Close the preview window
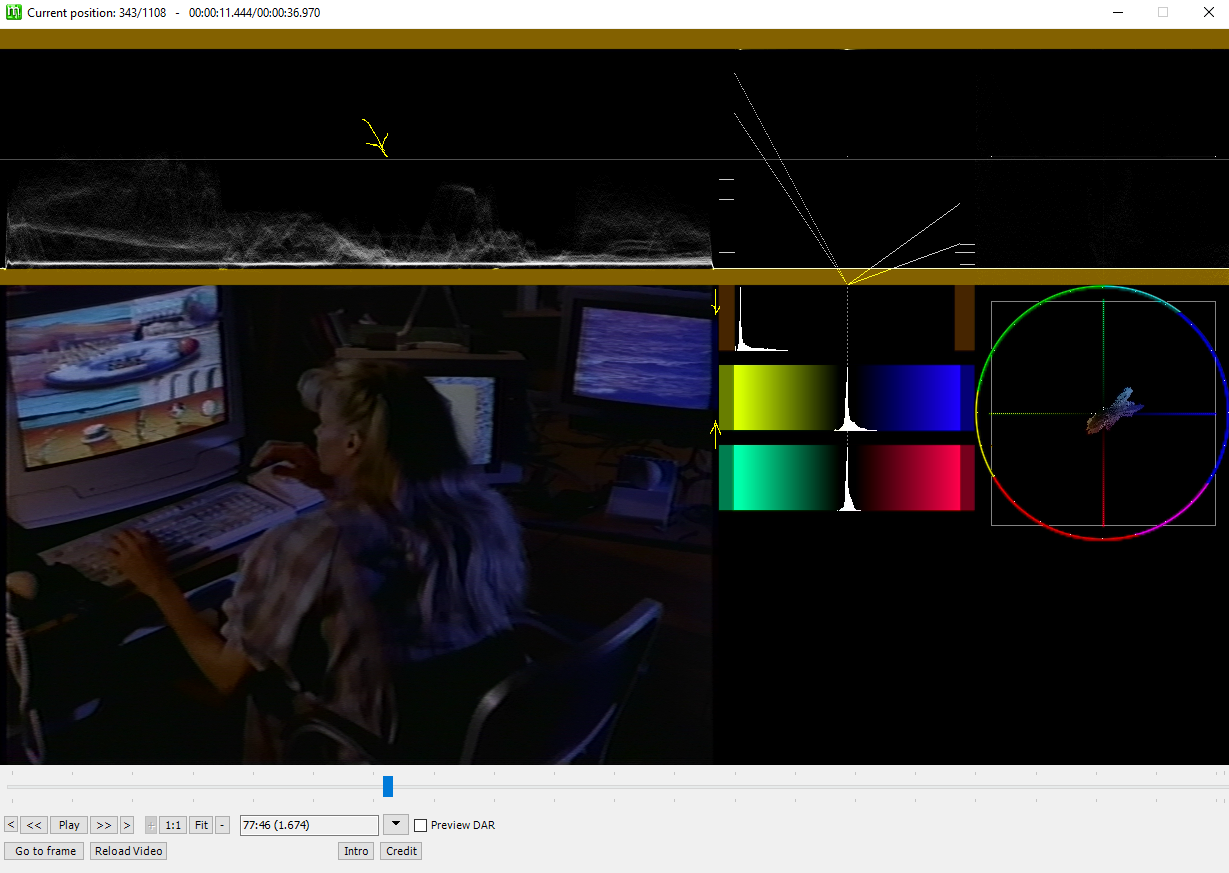This screenshot has height=873, width=1229. (x=1208, y=13)
